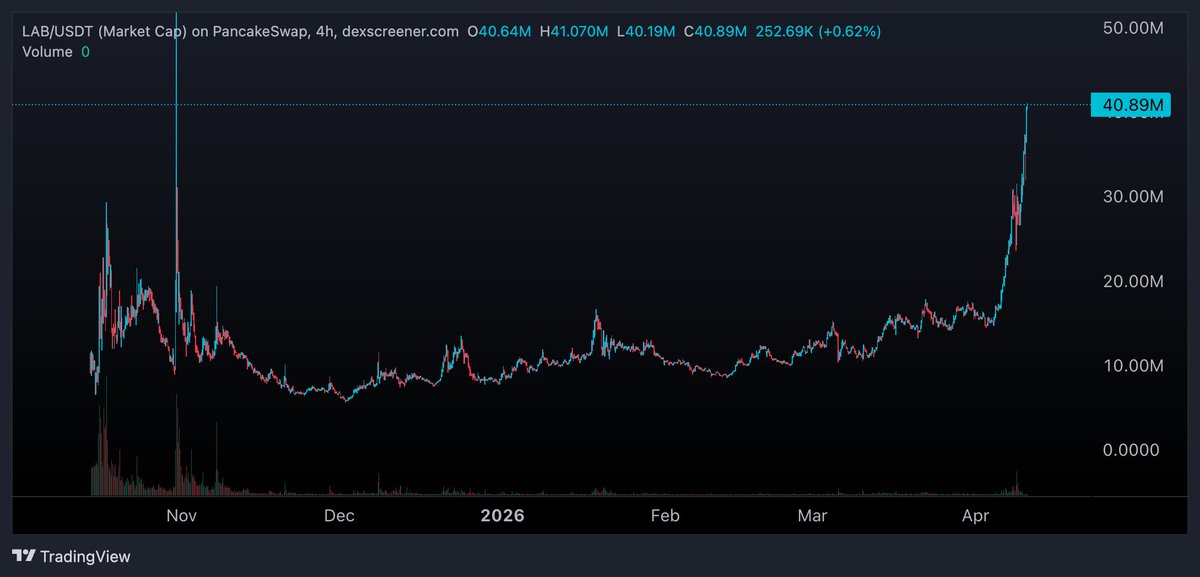Click the 0.0000 price axis label
The height and width of the screenshot is (577, 1200).
[1132, 451]
